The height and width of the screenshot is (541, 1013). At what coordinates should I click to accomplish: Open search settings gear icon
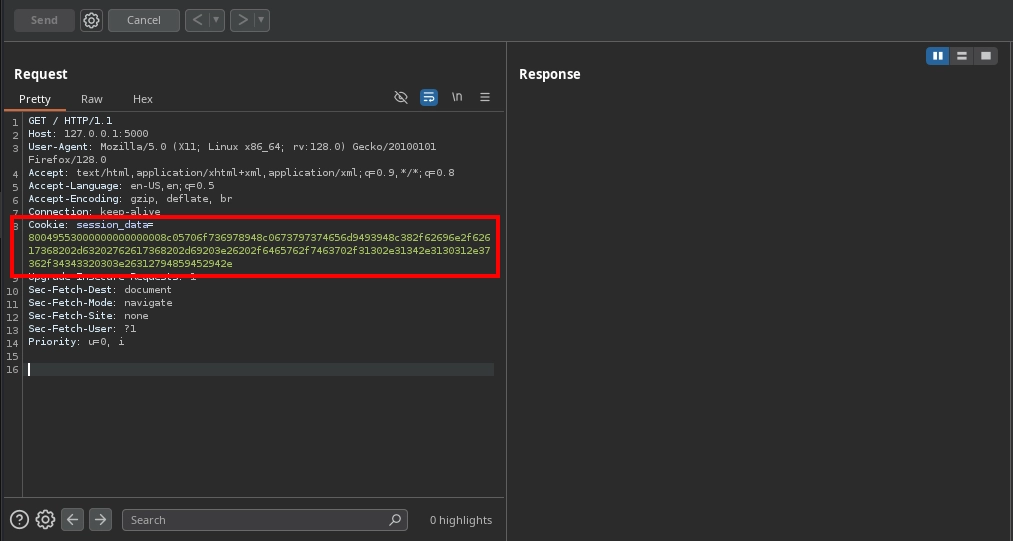45,519
